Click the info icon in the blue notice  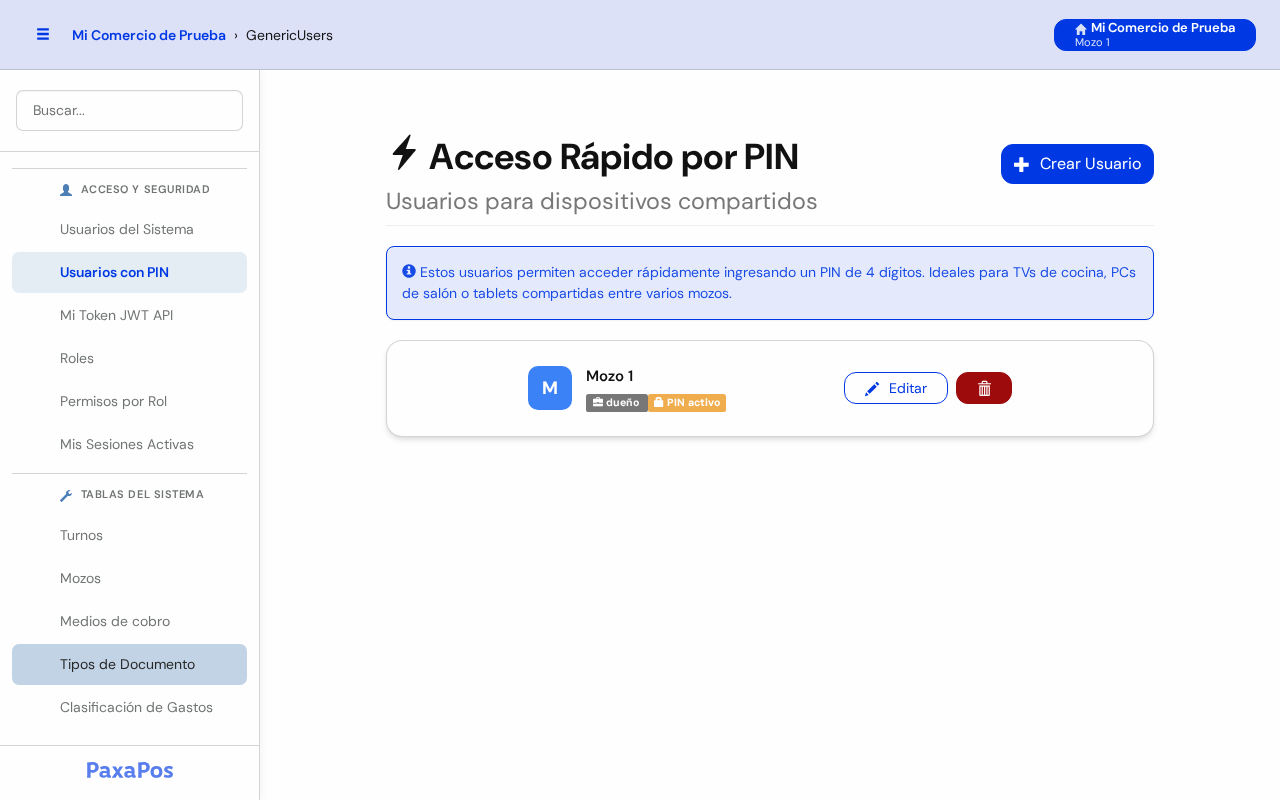(x=409, y=271)
